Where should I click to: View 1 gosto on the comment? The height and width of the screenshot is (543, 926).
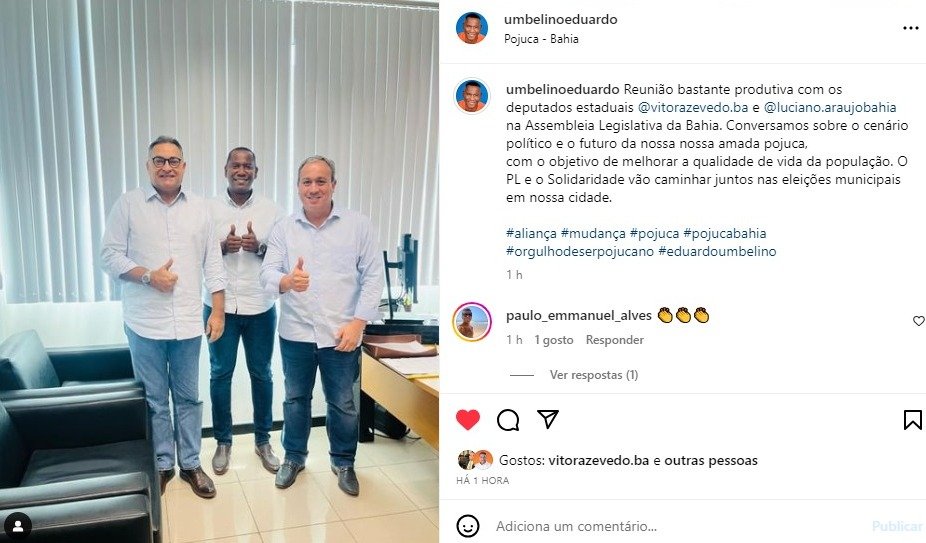[553, 340]
